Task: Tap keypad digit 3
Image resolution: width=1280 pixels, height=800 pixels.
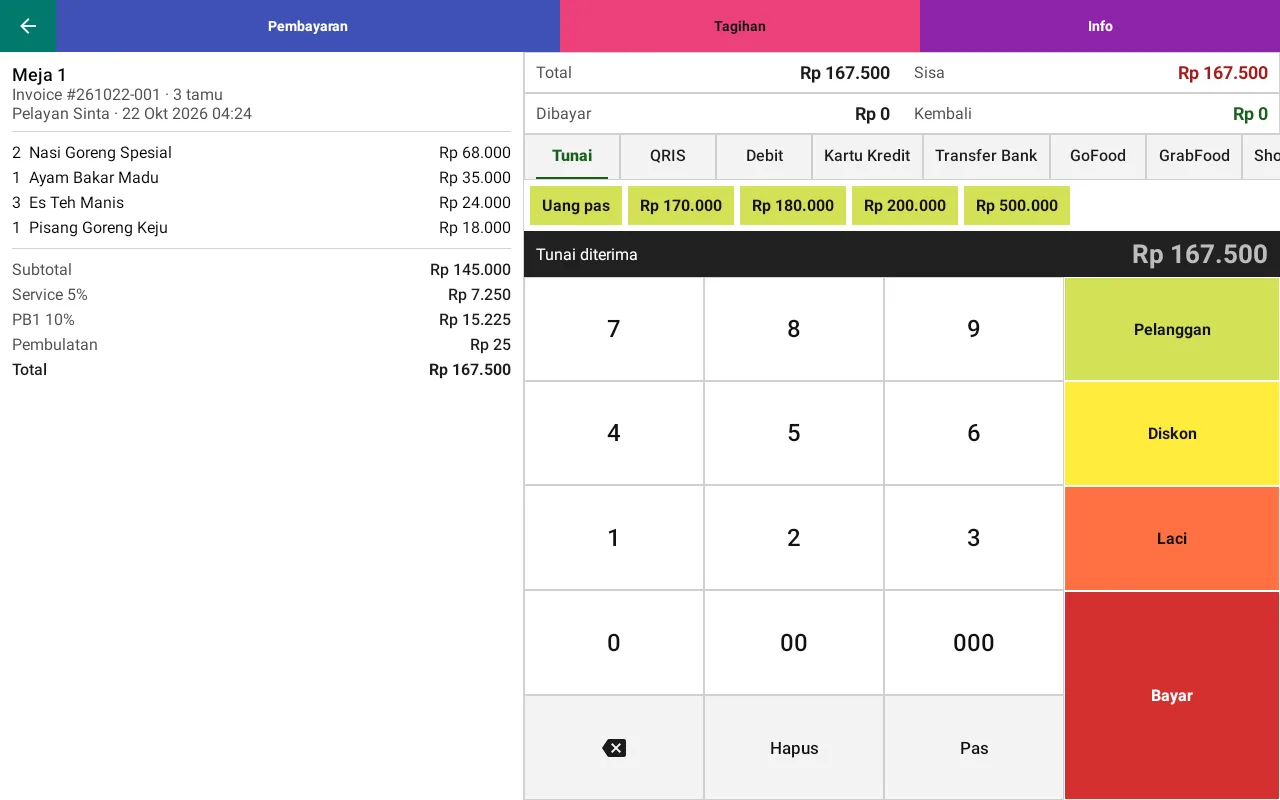Action: tap(974, 538)
